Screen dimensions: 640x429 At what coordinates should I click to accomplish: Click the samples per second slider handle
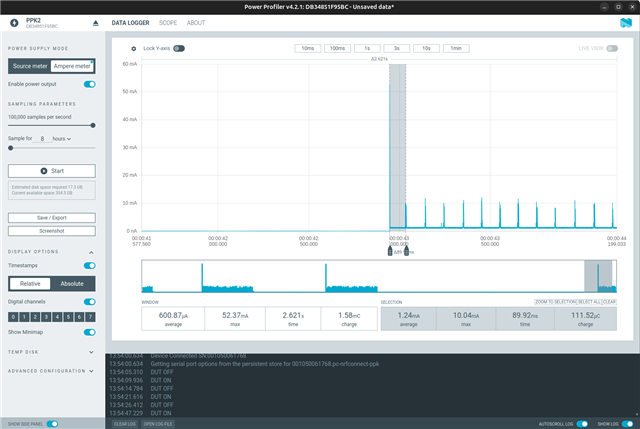point(93,126)
